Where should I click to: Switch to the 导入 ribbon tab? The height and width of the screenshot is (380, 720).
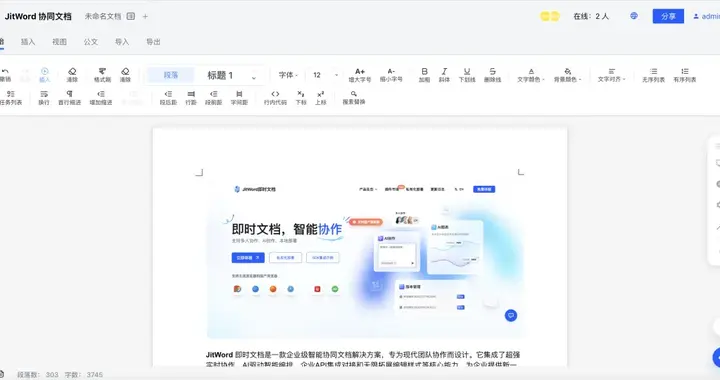(x=122, y=42)
